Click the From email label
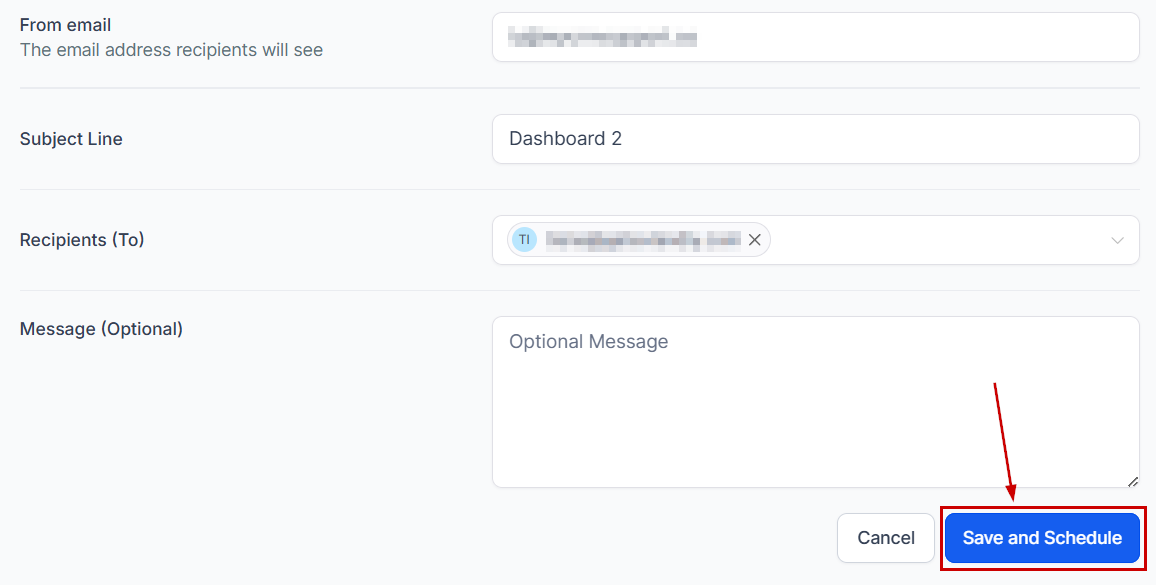 click(x=66, y=25)
